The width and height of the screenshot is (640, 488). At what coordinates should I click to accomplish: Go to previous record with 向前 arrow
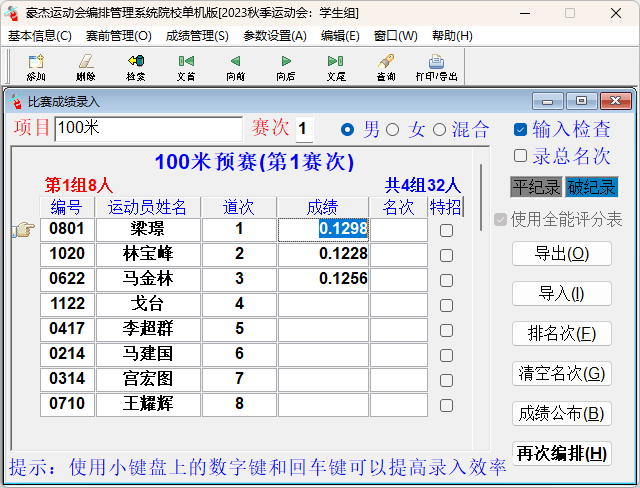(236, 67)
